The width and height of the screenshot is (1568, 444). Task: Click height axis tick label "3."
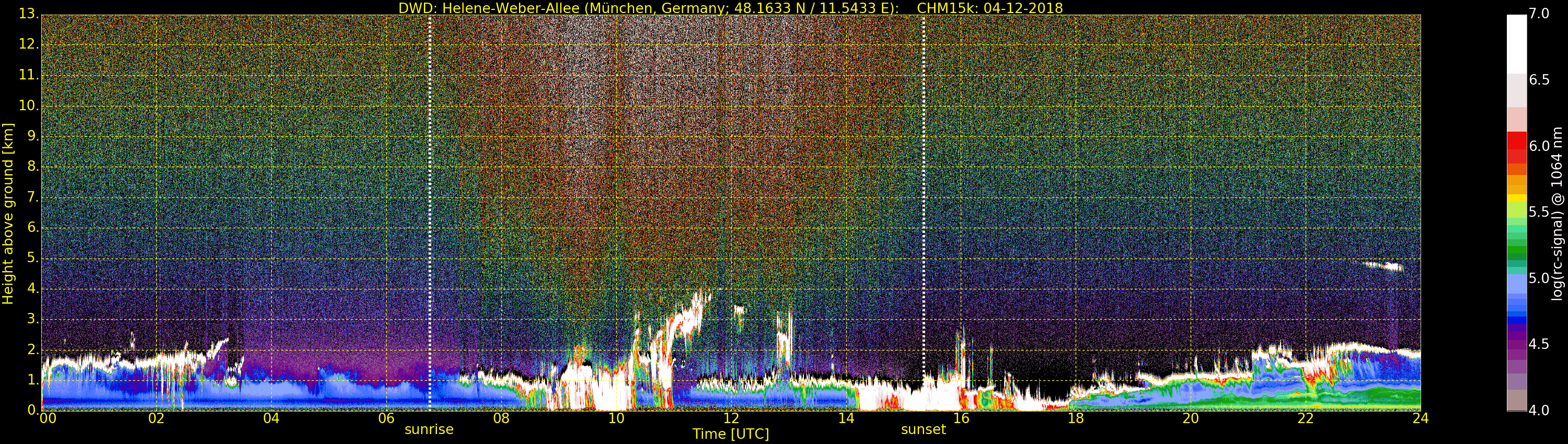click(x=32, y=319)
